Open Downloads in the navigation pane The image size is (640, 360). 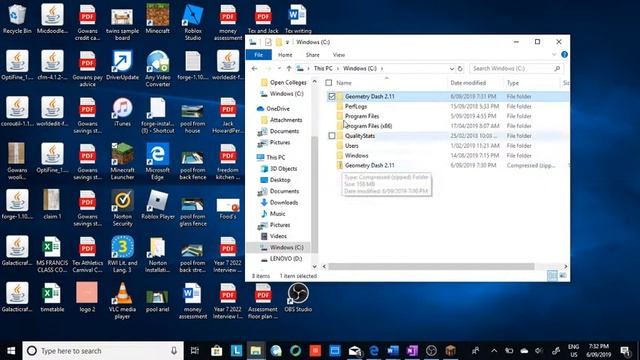(x=284, y=202)
